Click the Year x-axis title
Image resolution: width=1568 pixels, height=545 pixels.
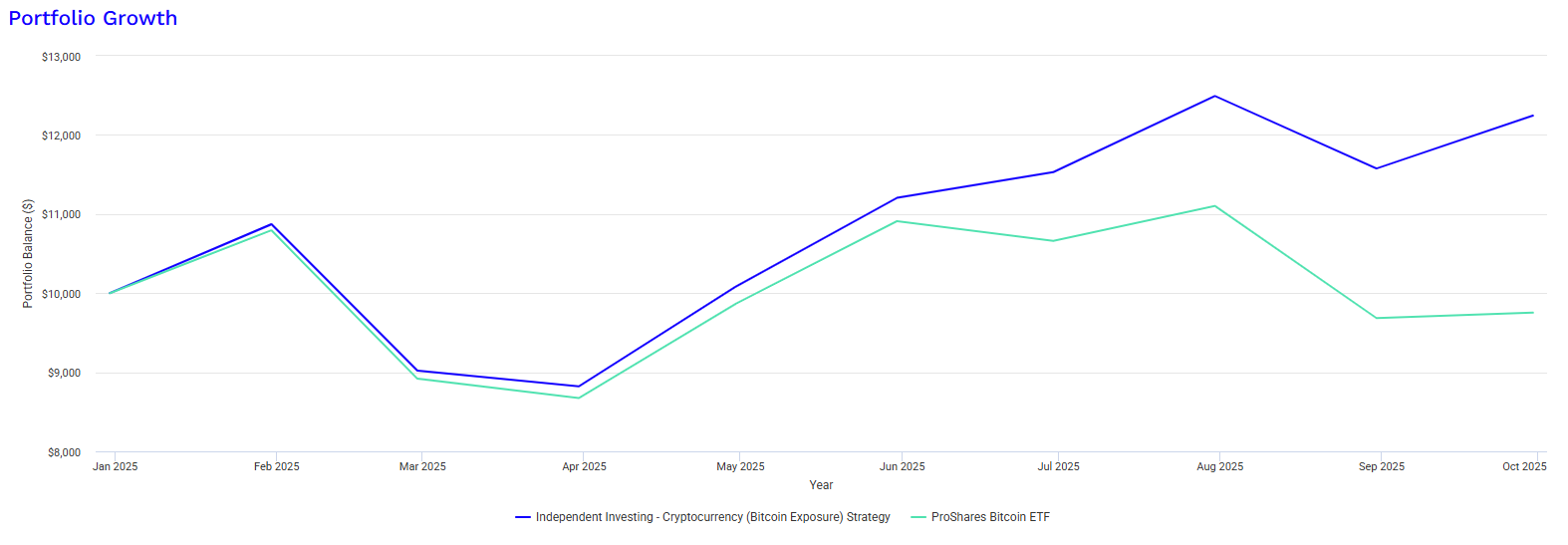click(821, 485)
